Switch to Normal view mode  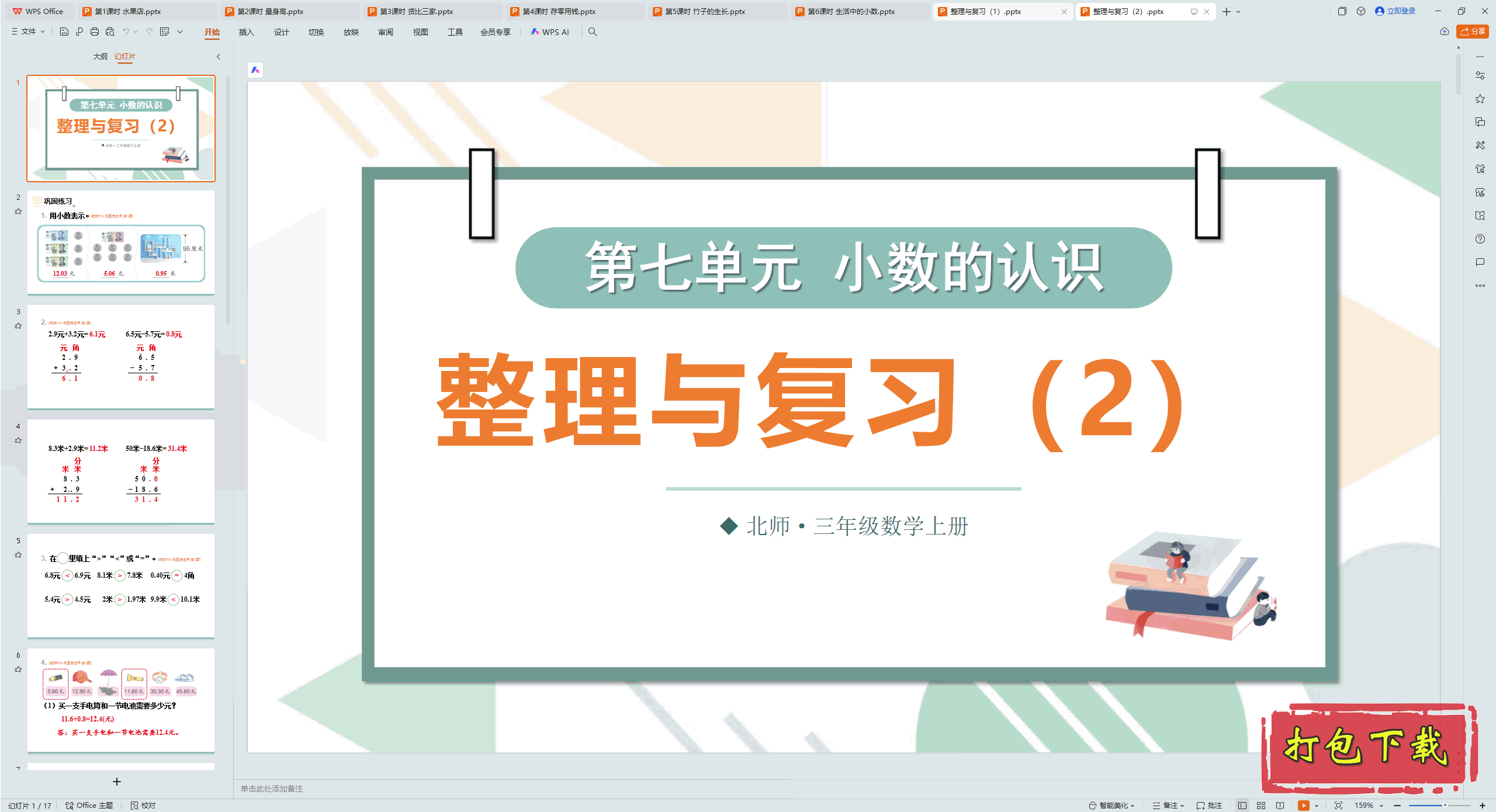[1242, 805]
